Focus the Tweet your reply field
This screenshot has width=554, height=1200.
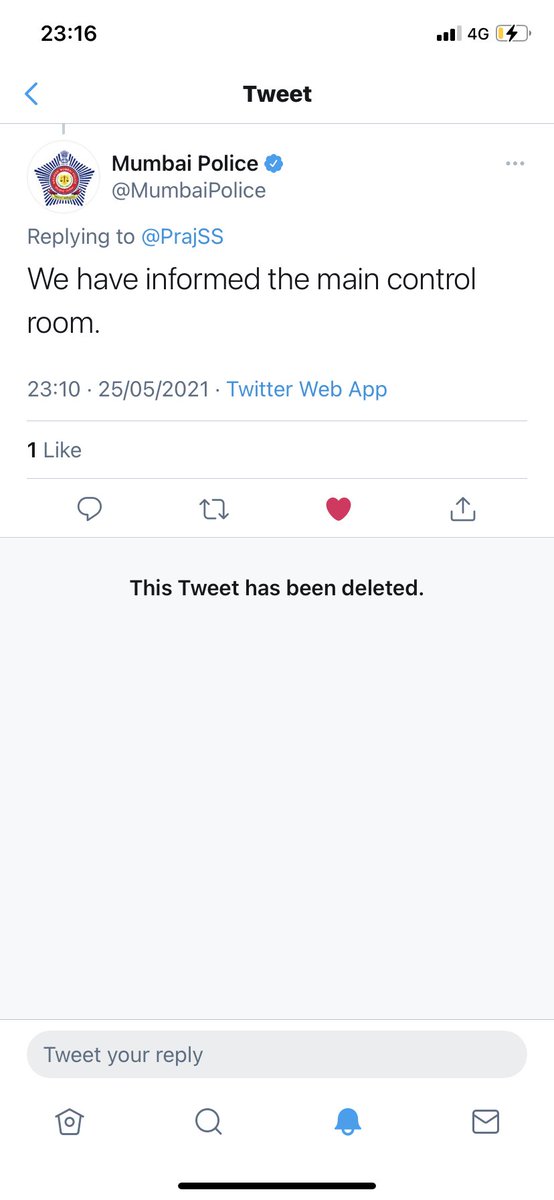pyautogui.click(x=277, y=1054)
